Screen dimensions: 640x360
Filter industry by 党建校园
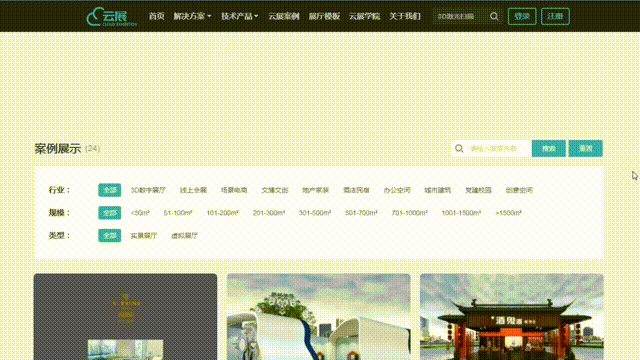click(x=478, y=190)
